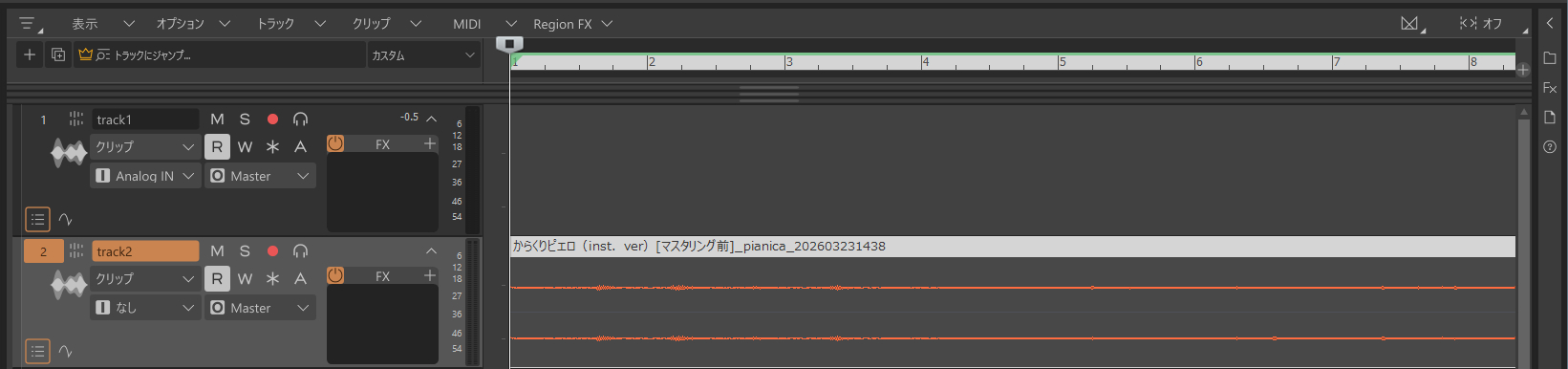1568x369 pixels.
Task: Toggle track1 write automation W button
Action: [x=245, y=146]
